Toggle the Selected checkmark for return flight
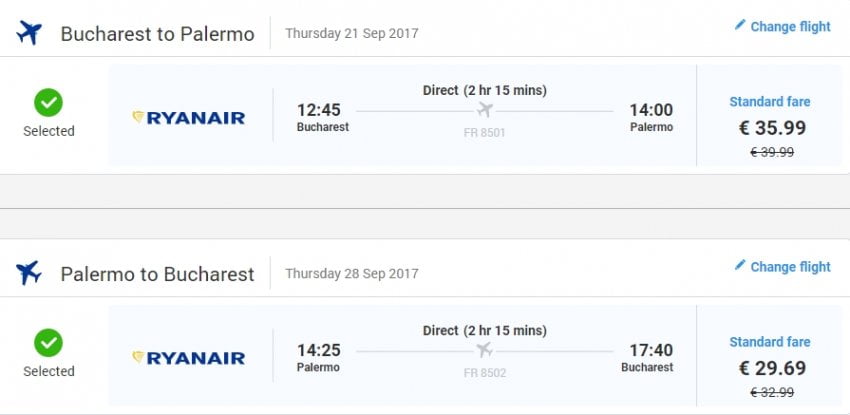This screenshot has height=415, width=850. 48,343
